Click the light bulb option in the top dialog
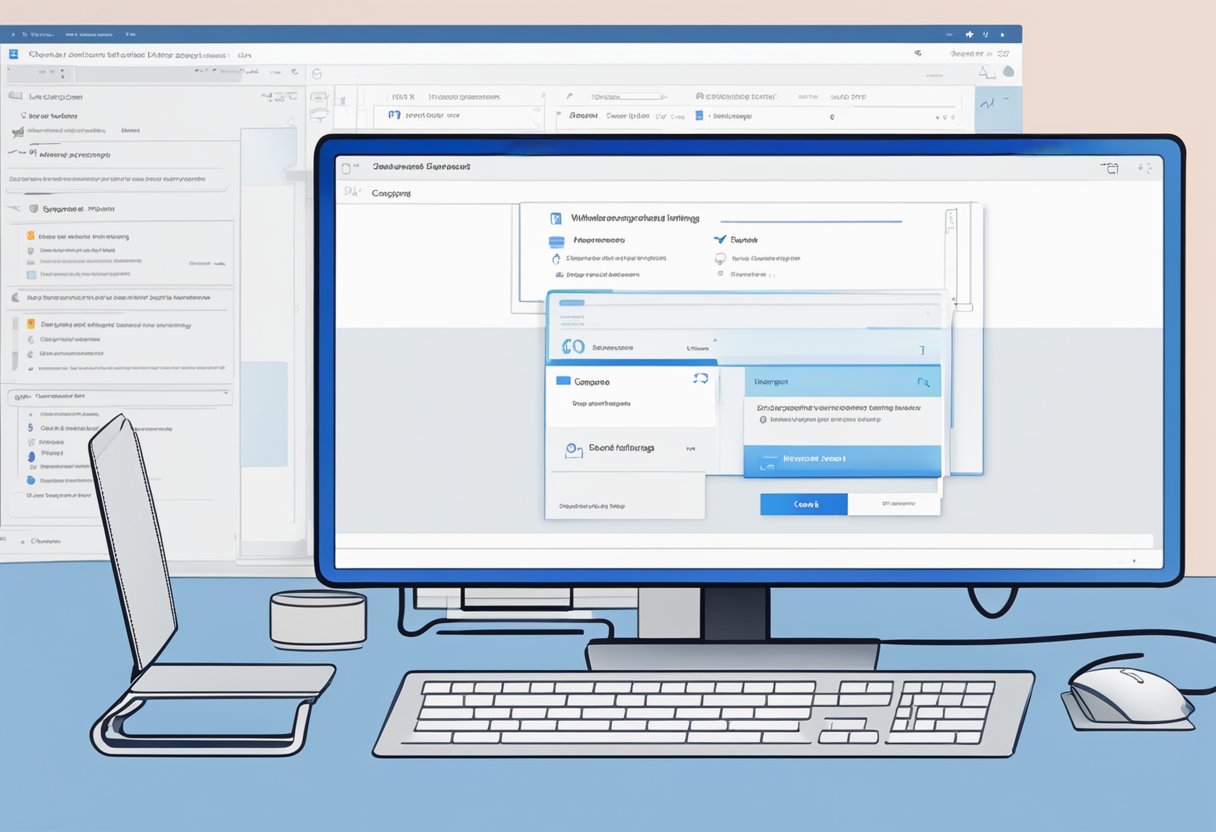This screenshot has width=1216, height=832. pyautogui.click(x=720, y=258)
